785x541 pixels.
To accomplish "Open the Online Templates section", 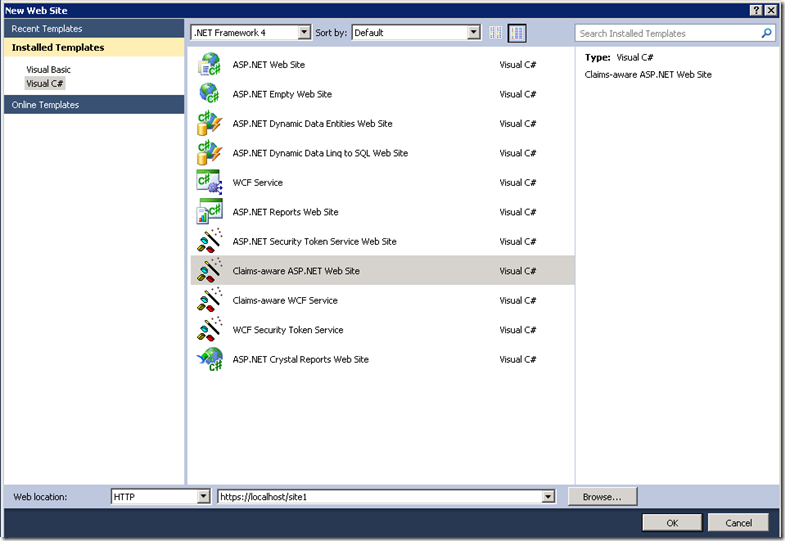I will (x=94, y=105).
